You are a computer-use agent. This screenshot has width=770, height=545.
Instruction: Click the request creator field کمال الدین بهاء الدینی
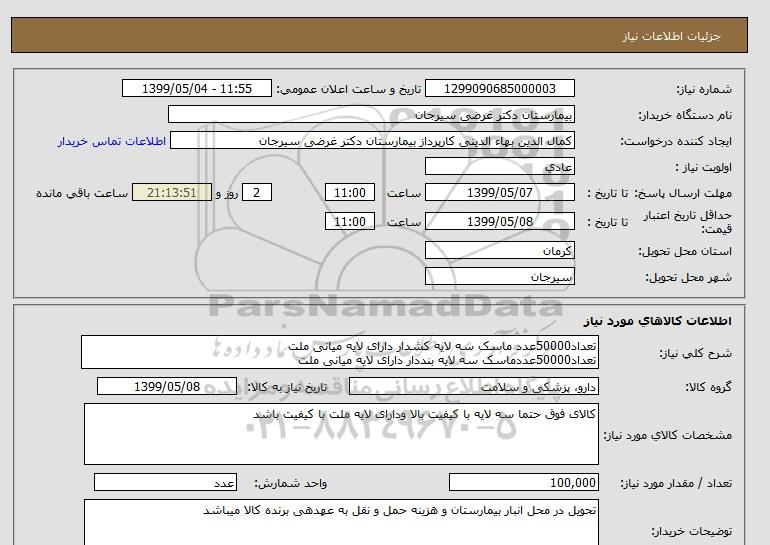[x=372, y=140]
